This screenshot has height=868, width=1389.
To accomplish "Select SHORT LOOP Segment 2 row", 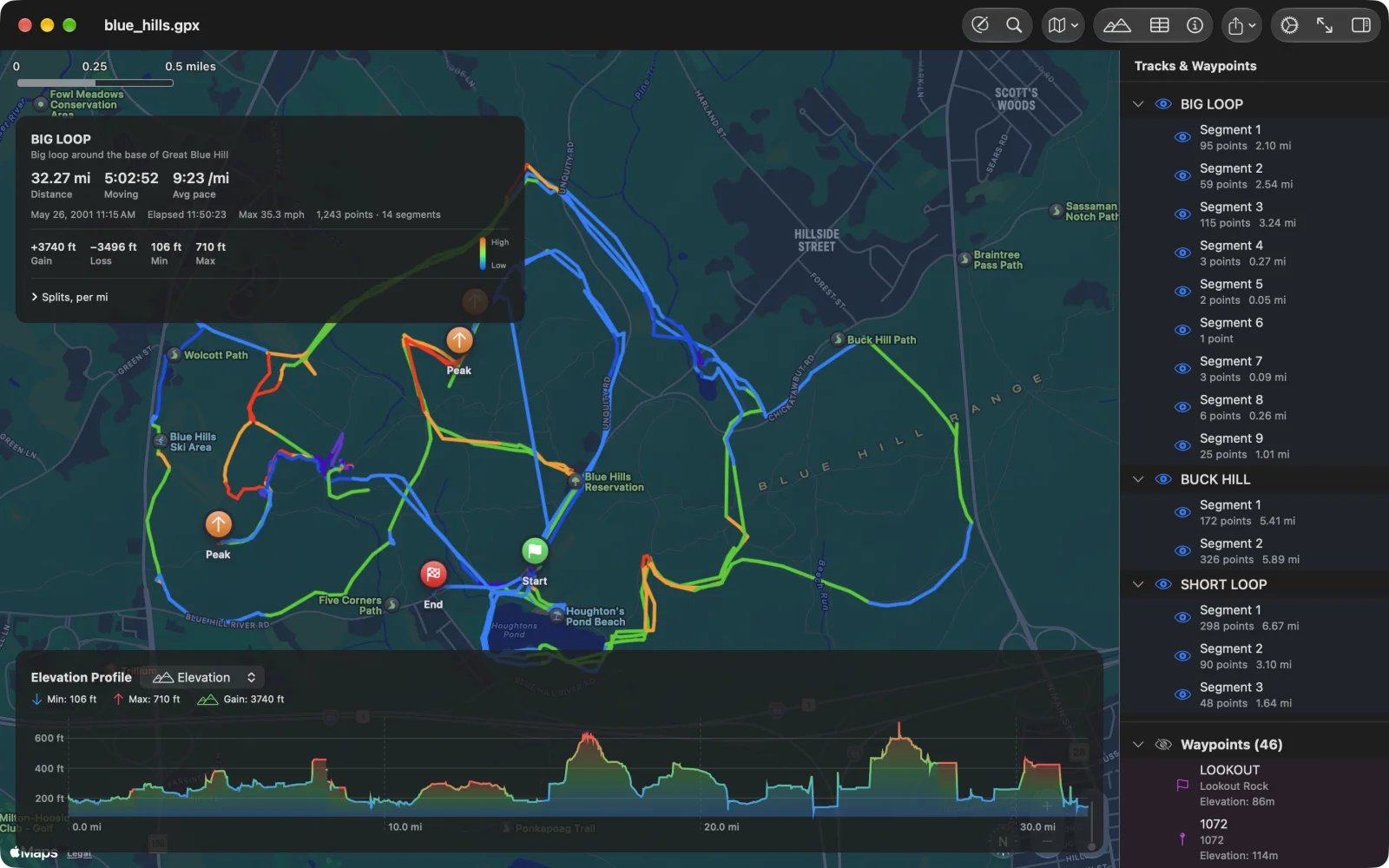I will (x=1254, y=656).
